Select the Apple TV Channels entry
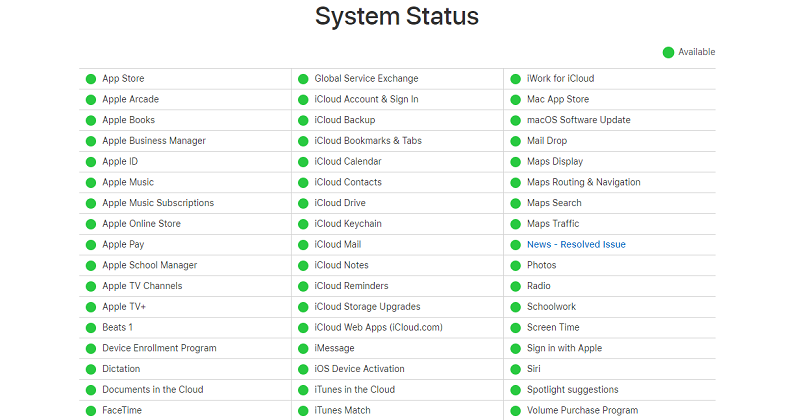800x420 pixels. [x=142, y=286]
